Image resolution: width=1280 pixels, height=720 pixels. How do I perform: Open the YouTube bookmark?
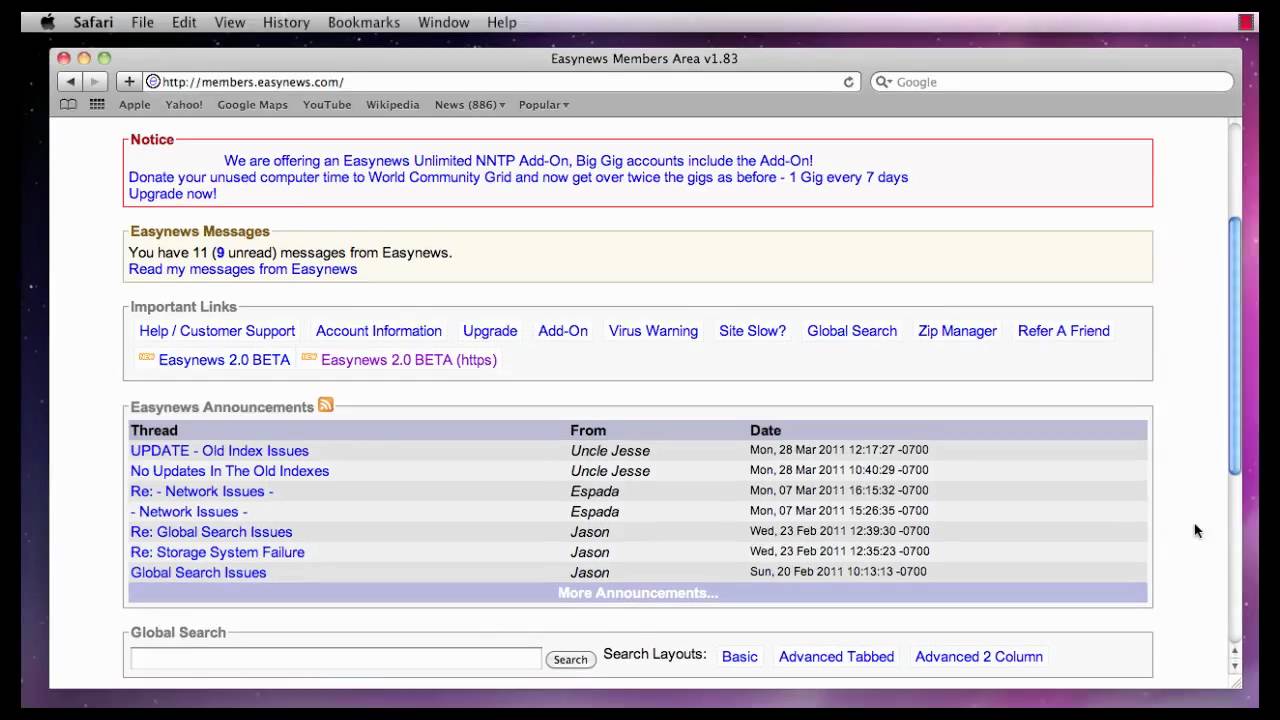327,105
